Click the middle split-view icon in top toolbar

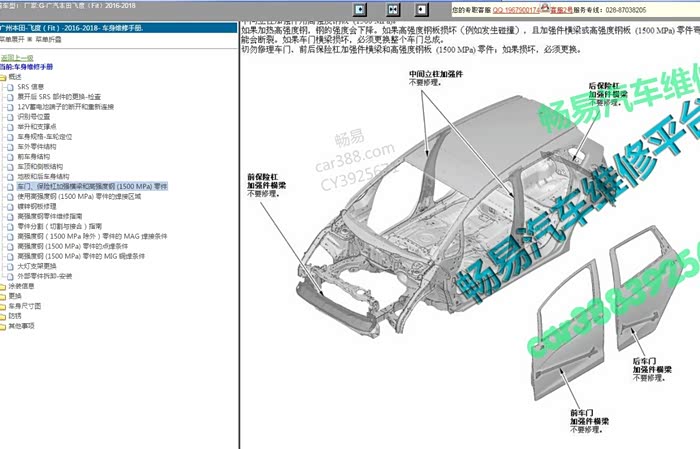pyautogui.click(x=394, y=9)
